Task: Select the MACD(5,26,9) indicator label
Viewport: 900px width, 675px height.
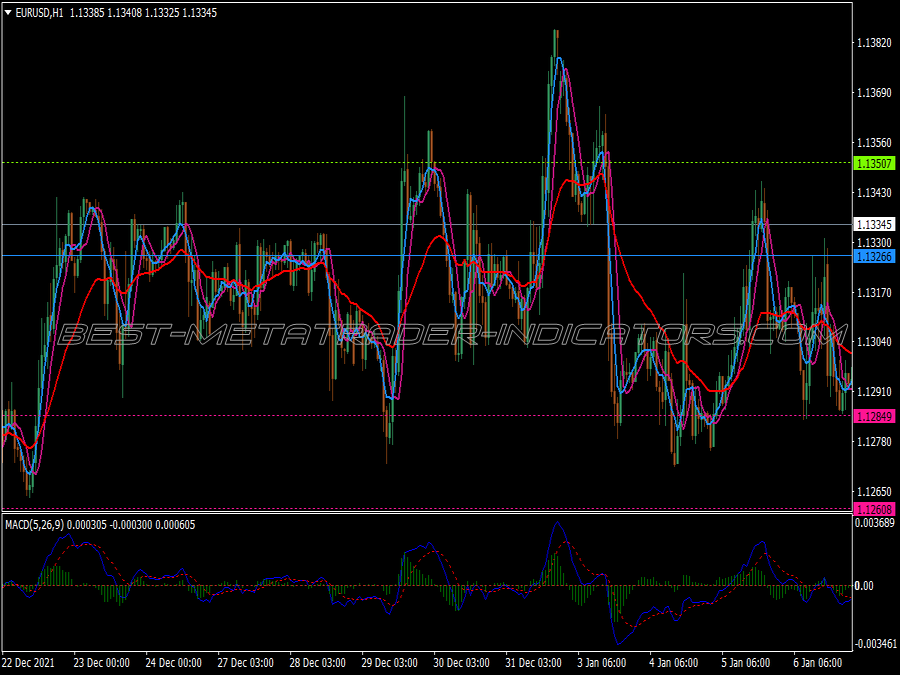Action: tap(35, 525)
